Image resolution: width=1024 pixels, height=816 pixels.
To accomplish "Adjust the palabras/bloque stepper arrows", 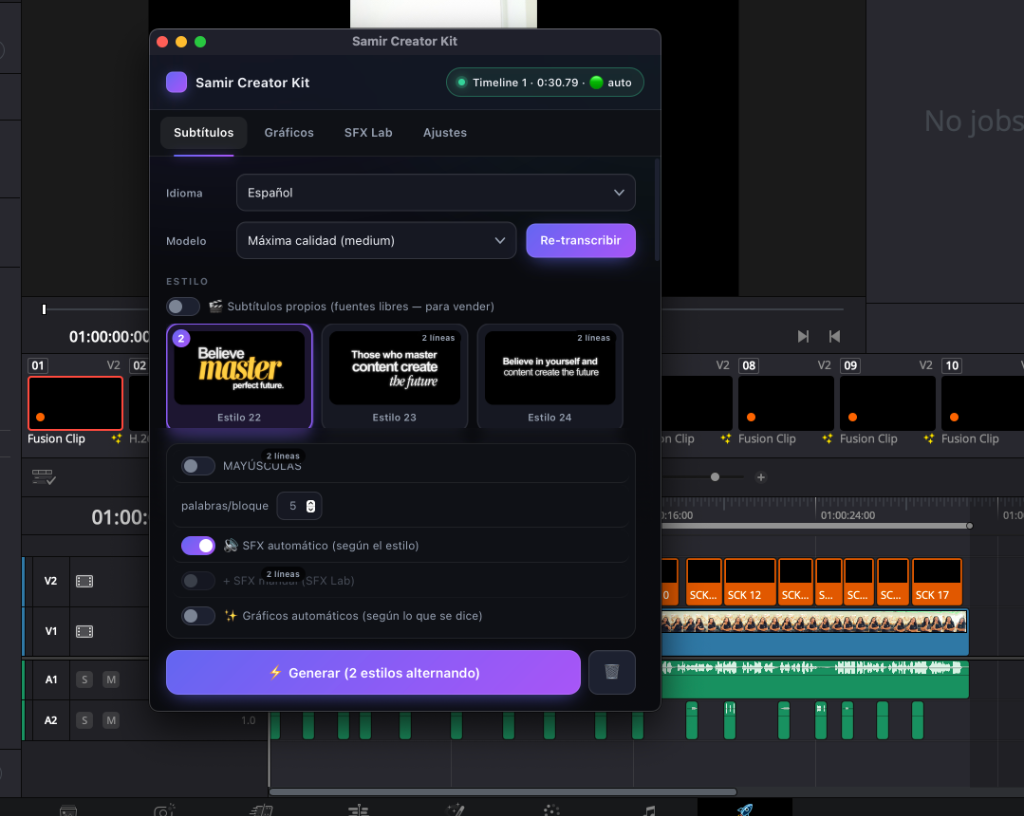I will pyautogui.click(x=311, y=506).
